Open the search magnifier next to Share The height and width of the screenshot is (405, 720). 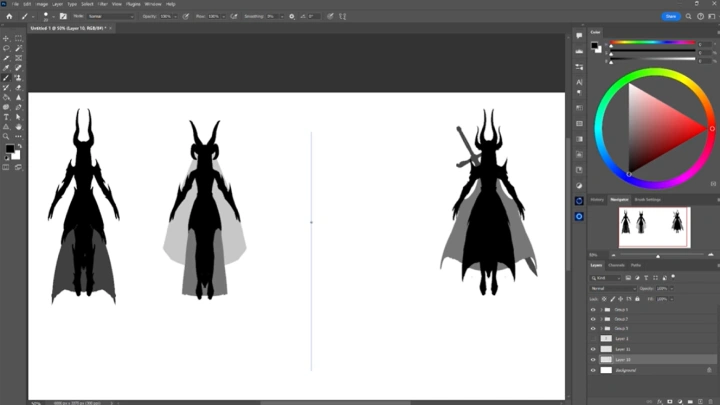click(688, 17)
